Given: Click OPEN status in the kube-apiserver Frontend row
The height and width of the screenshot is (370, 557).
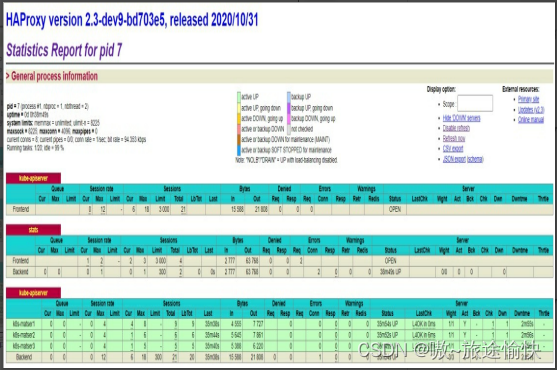Looking at the screenshot, I should click(x=395, y=209).
